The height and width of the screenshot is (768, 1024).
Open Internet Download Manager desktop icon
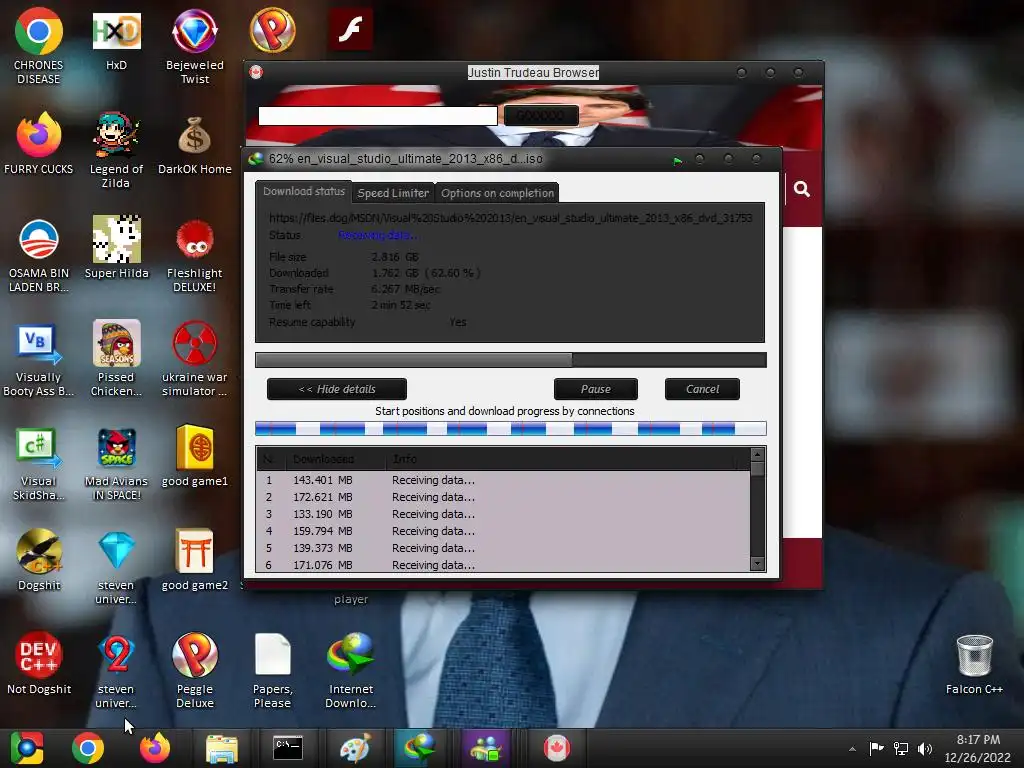coord(351,671)
